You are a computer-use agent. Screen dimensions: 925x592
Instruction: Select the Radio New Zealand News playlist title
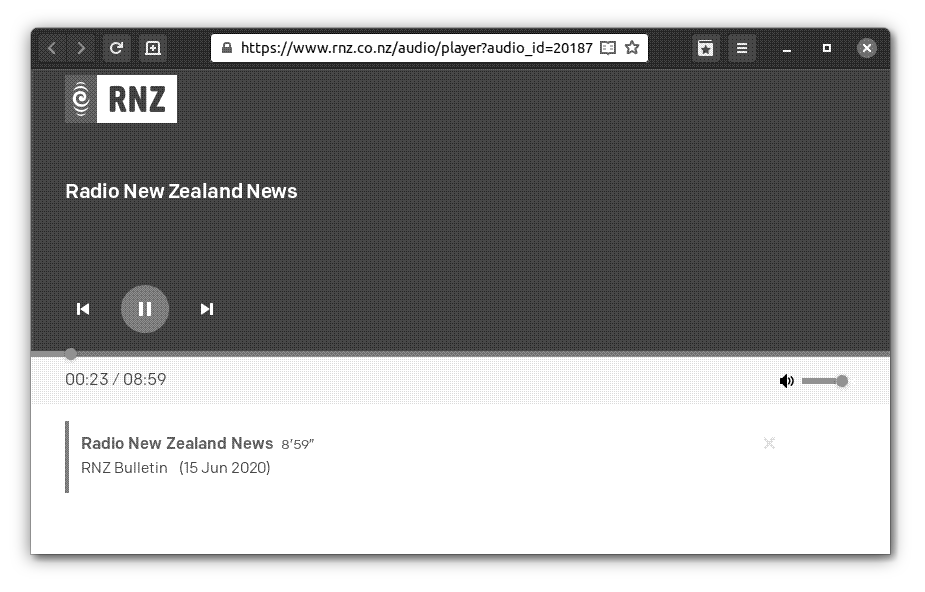tap(177, 443)
